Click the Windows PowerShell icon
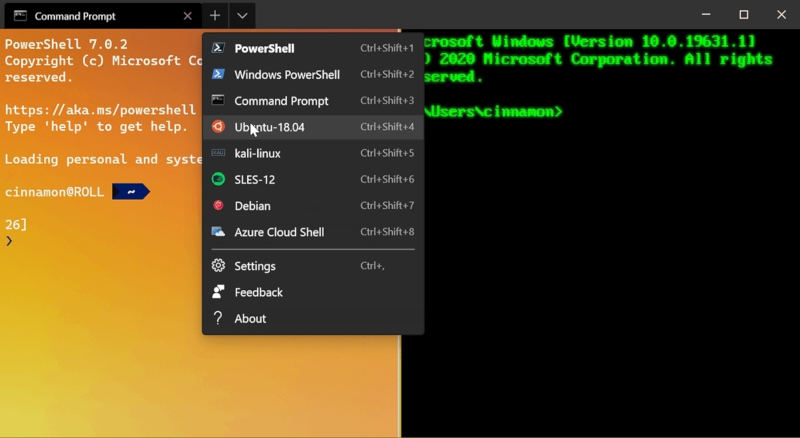This screenshot has height=438, width=800. tap(218, 74)
